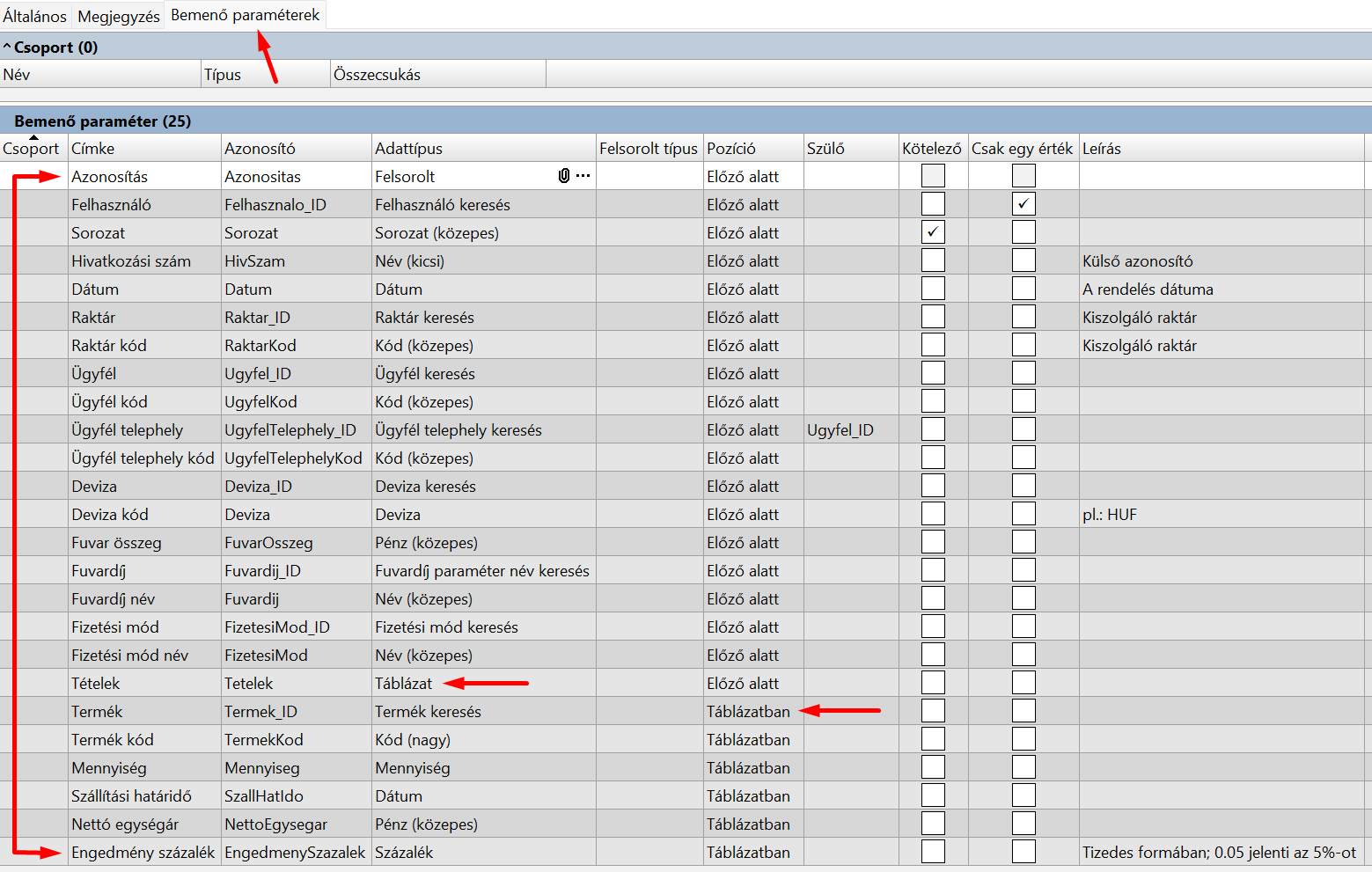Check Kötelező for the Fizetési mód row
The image size is (1372, 872).
point(933,627)
